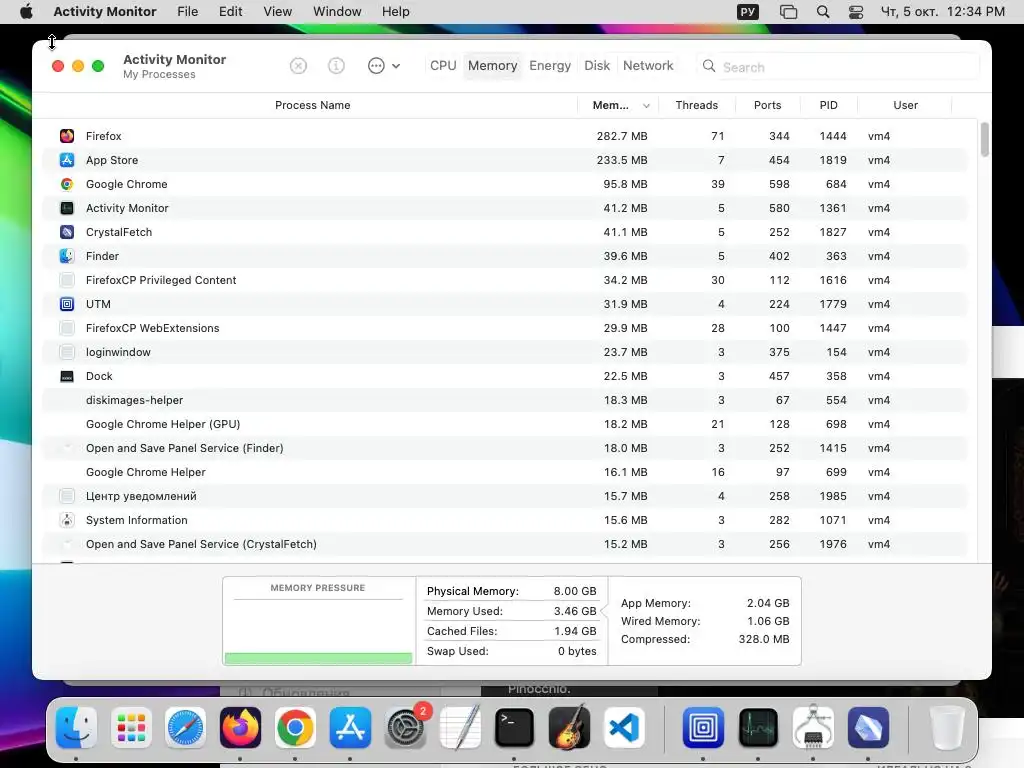Open Firefox from the Dock
The width and height of the screenshot is (1024, 768).
pos(240,728)
